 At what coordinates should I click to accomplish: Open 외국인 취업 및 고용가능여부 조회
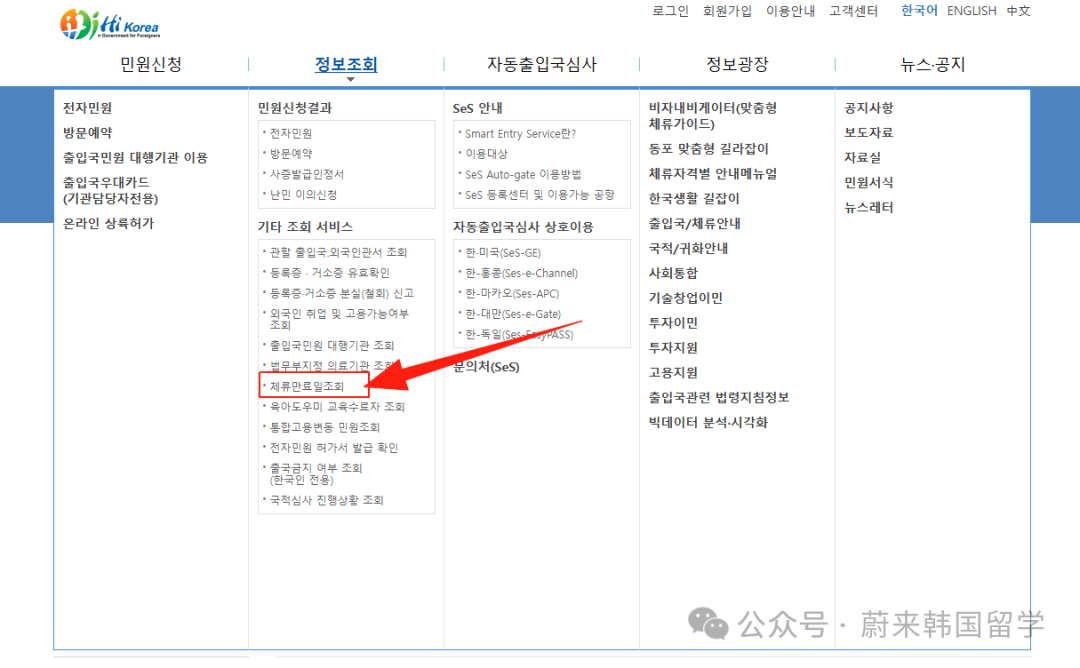tap(339, 320)
